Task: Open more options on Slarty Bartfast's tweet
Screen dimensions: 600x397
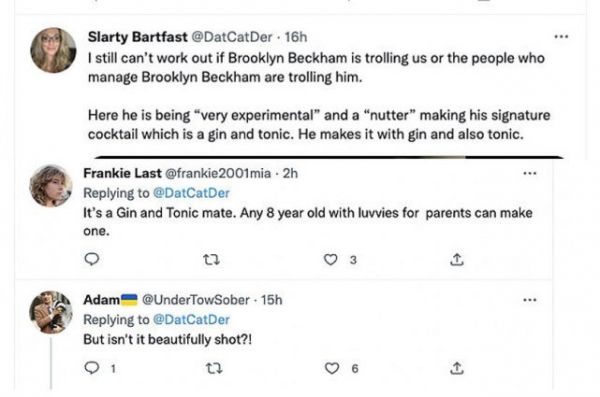Action: 561,37
